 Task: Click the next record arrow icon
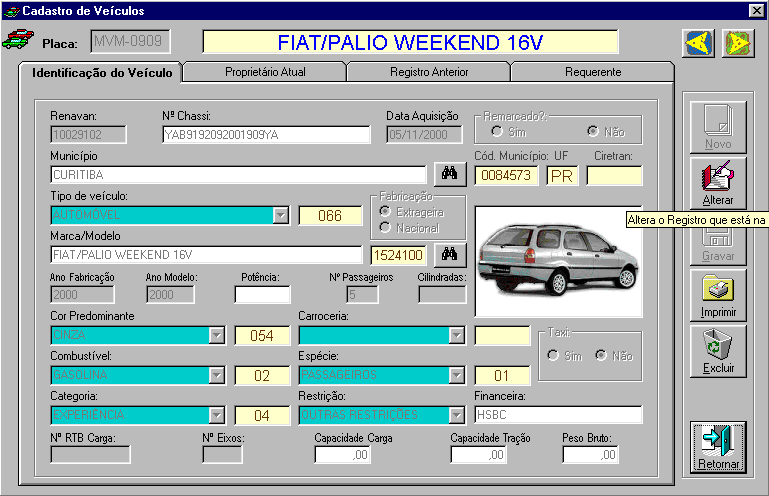click(x=738, y=43)
